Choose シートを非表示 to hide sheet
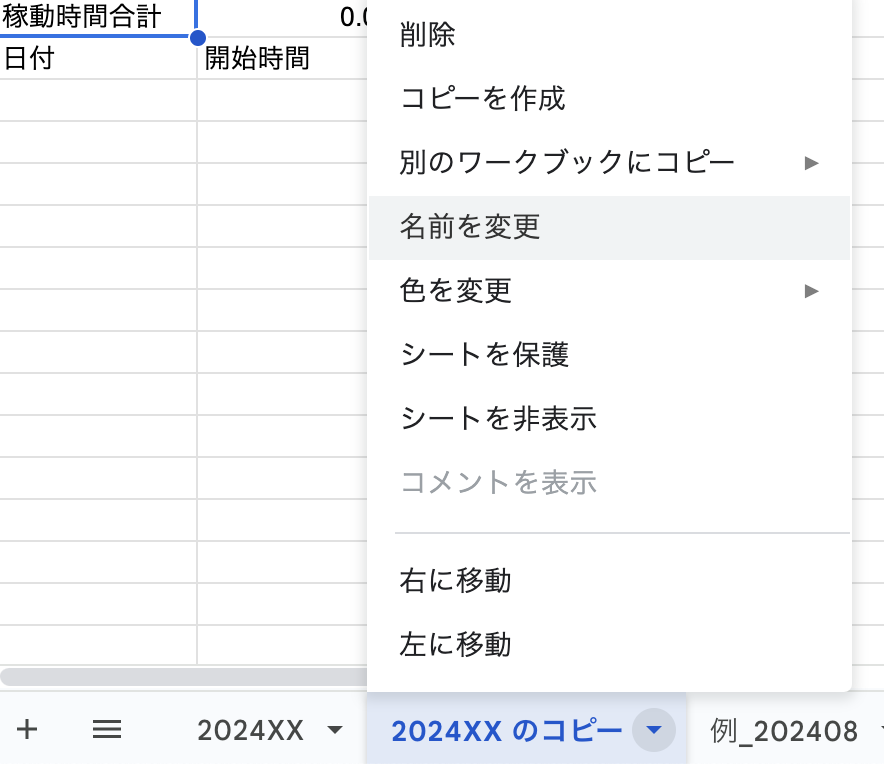 coord(498,418)
